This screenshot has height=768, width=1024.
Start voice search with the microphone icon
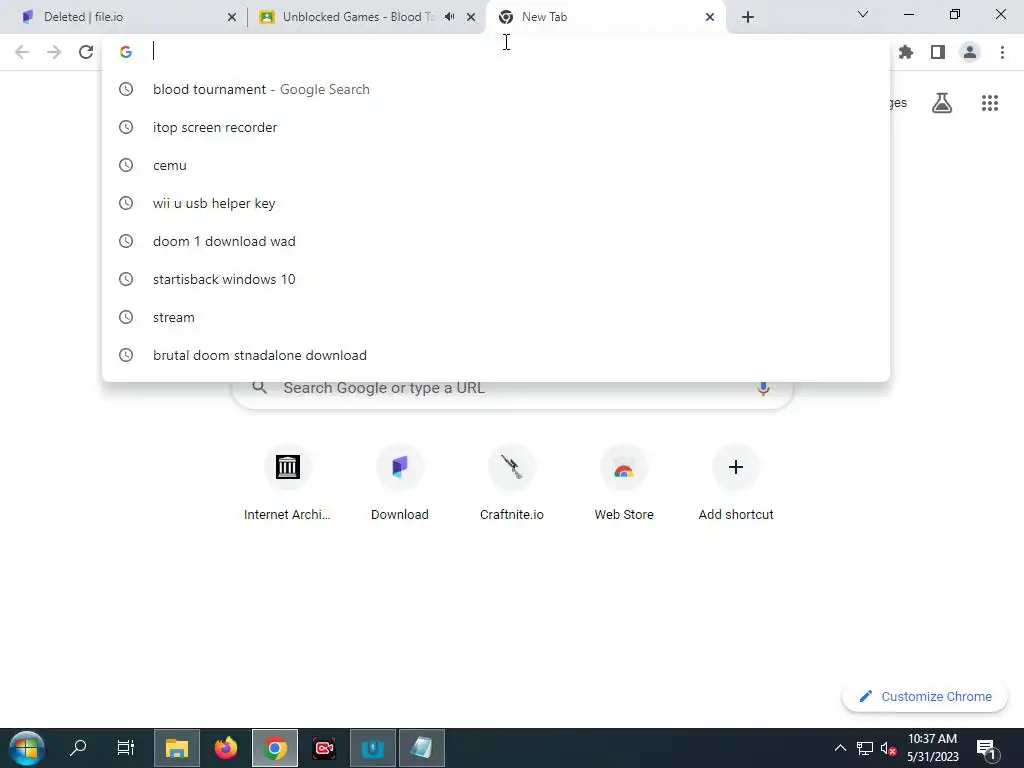point(763,388)
